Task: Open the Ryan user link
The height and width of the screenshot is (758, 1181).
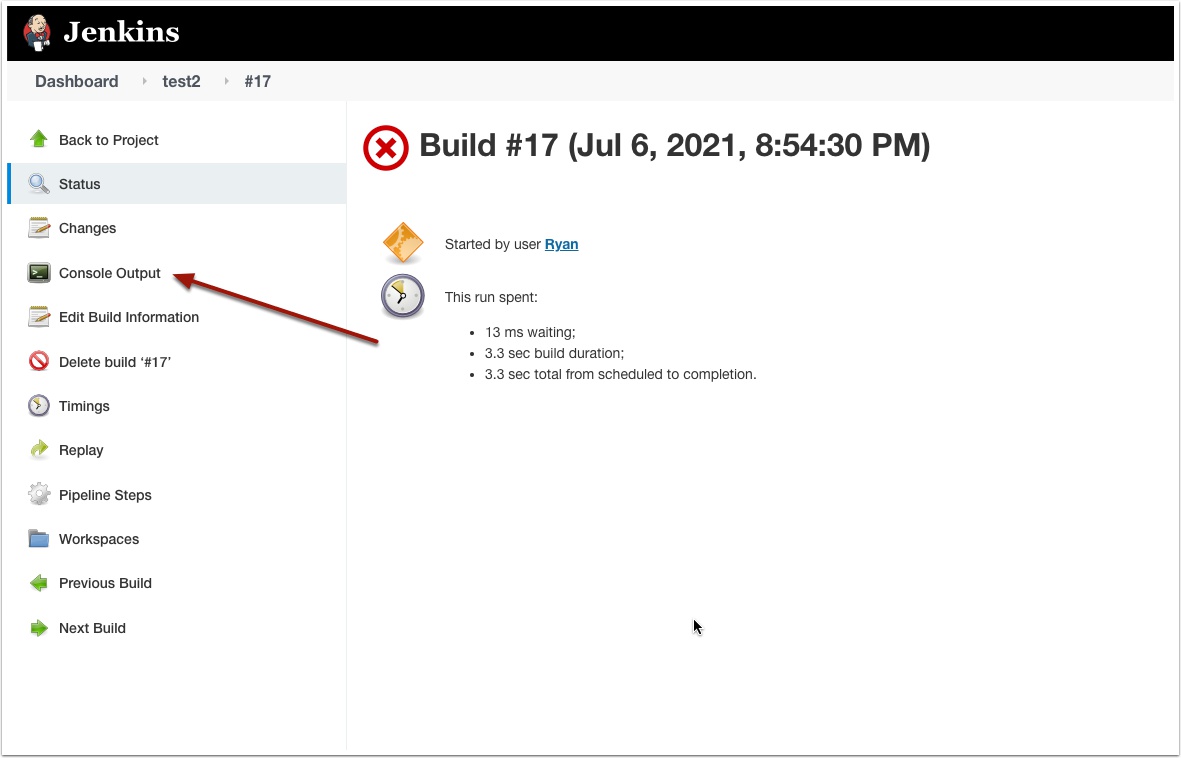Action: (561, 244)
